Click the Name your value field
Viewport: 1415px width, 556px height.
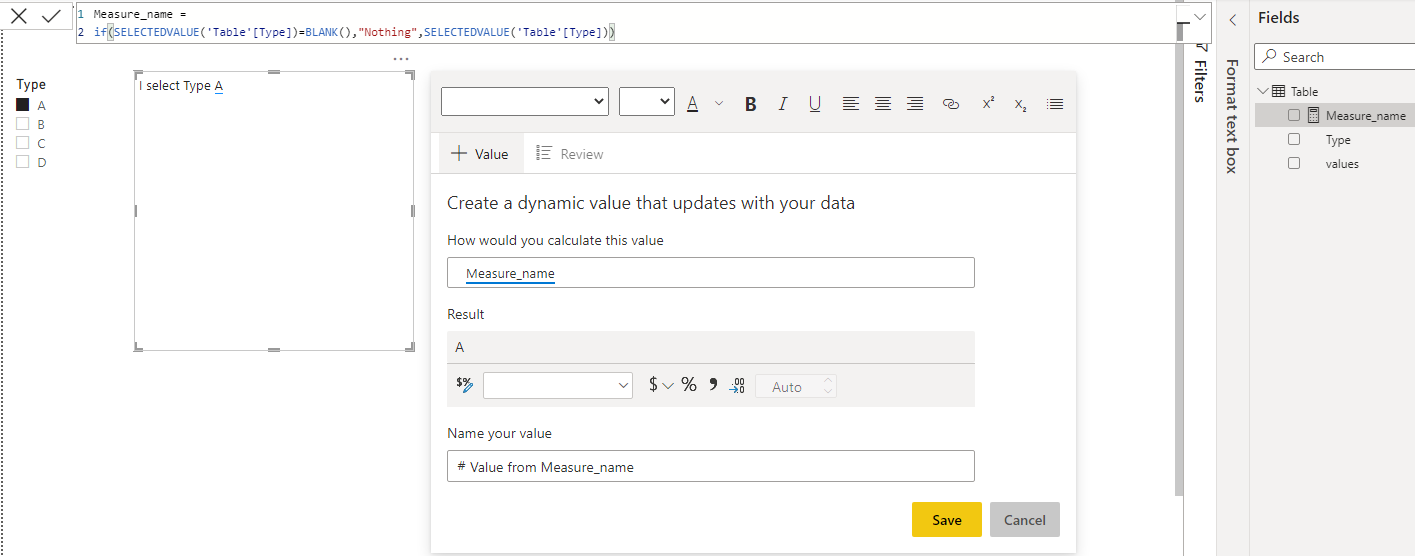711,466
